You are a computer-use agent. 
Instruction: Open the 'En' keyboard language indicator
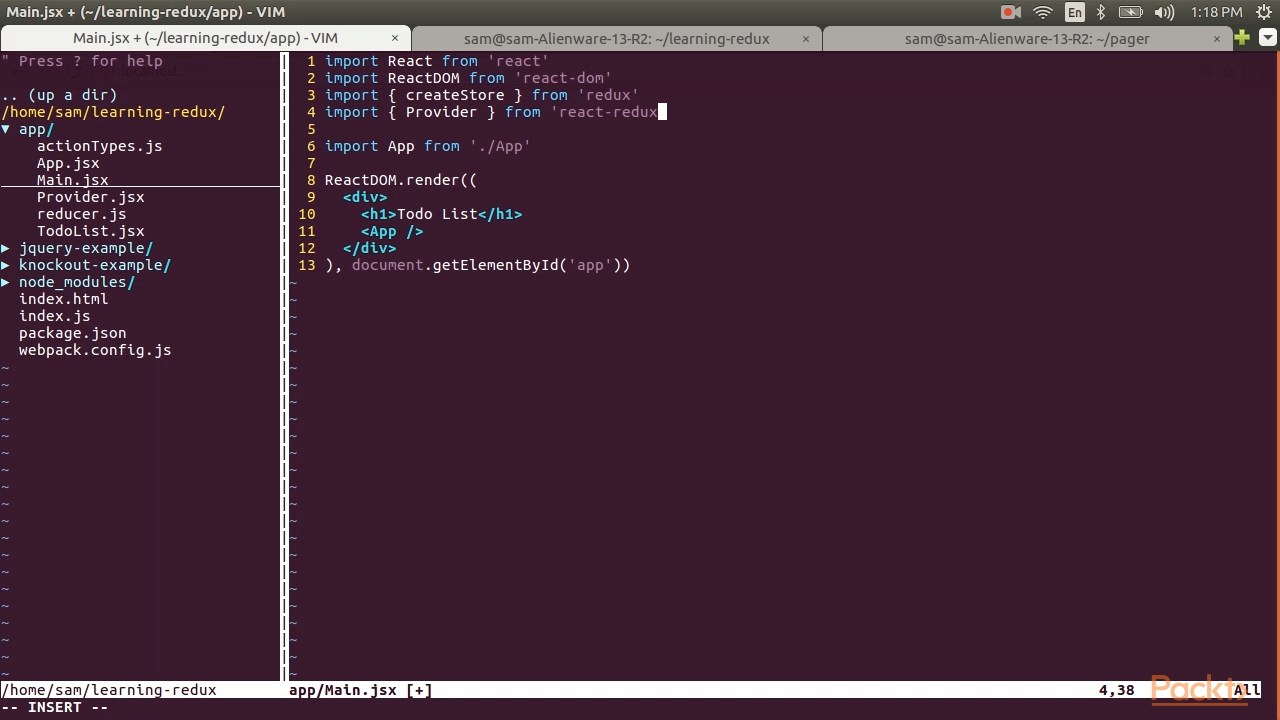tap(1075, 12)
